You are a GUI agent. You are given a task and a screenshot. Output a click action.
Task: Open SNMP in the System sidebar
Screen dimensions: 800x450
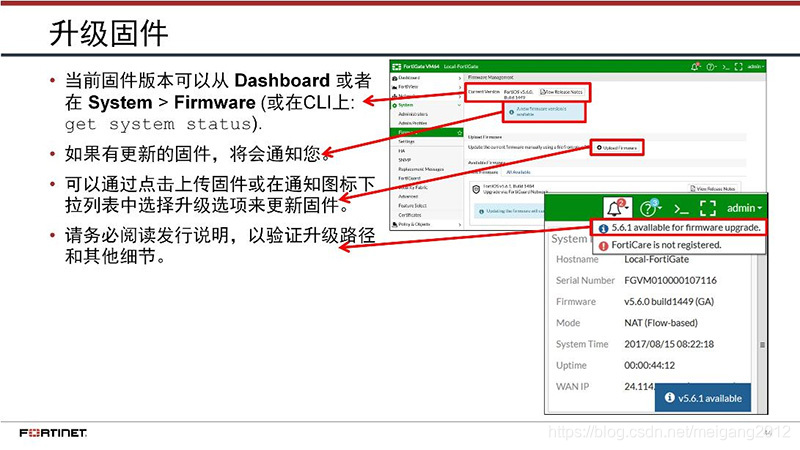coord(404,160)
